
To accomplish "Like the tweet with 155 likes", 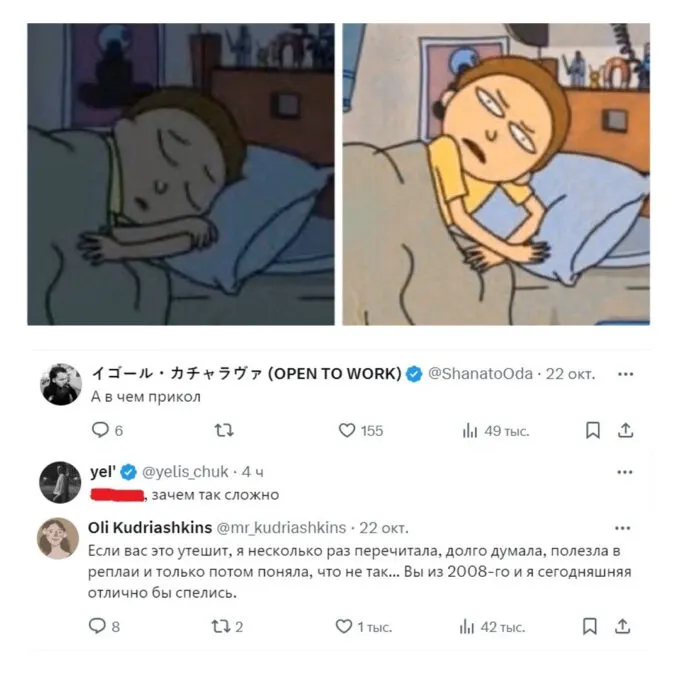I will coord(347,430).
